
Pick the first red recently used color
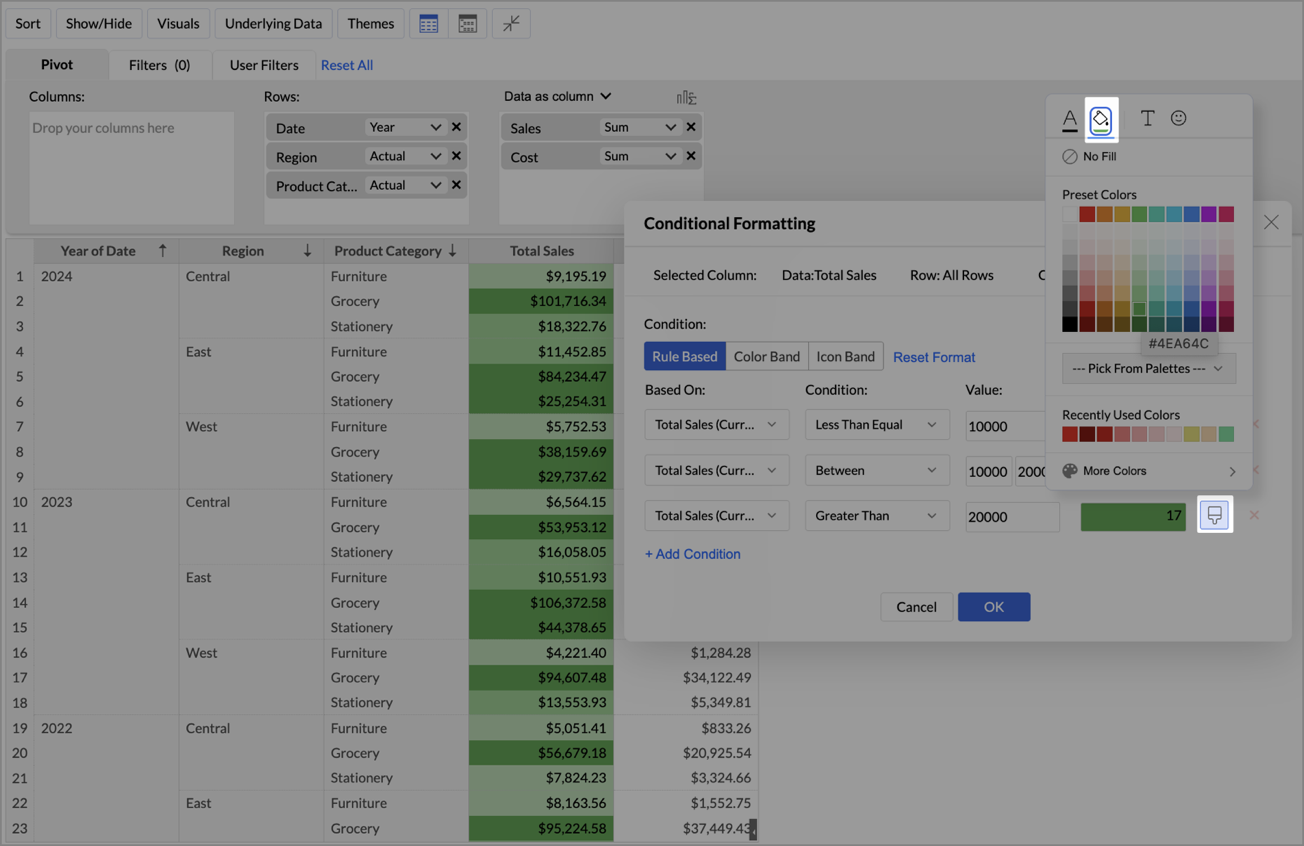click(x=1070, y=435)
